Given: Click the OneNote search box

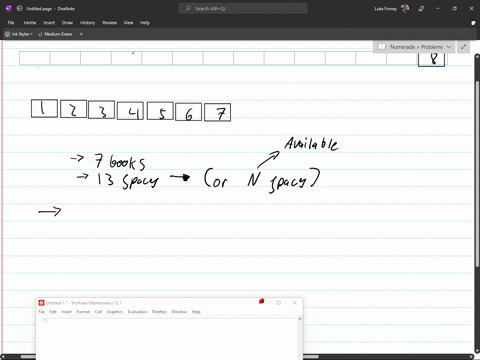Looking at the screenshot, I should [243, 9].
